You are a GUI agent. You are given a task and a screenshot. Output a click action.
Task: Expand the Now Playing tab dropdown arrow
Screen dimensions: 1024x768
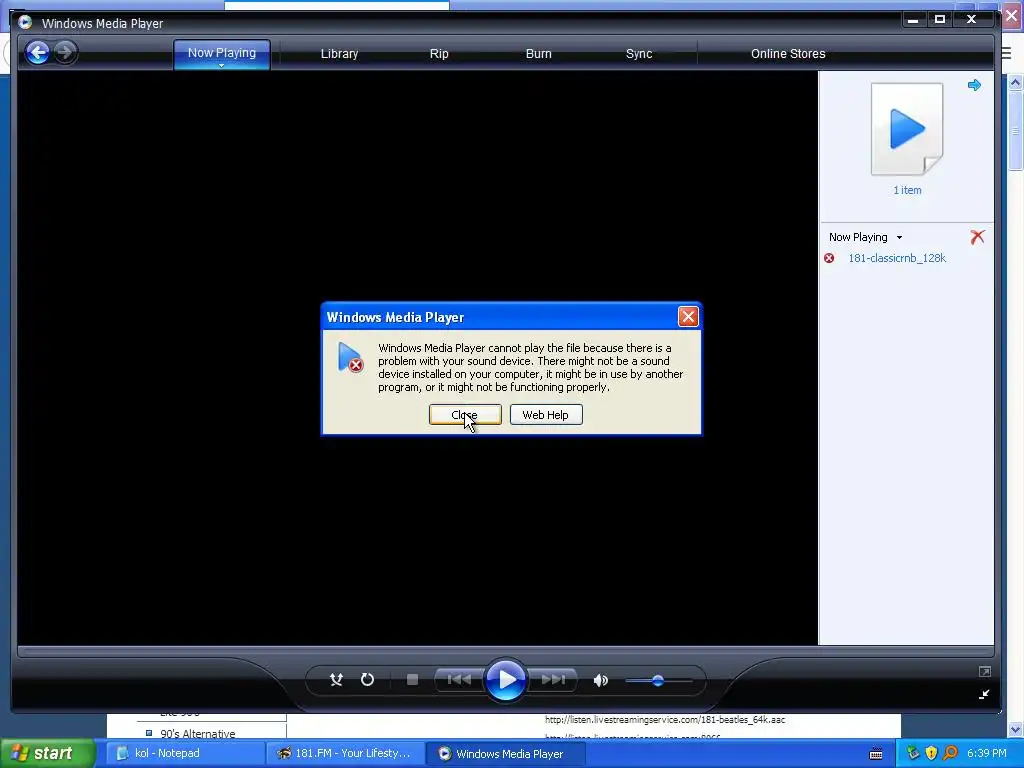(221, 65)
